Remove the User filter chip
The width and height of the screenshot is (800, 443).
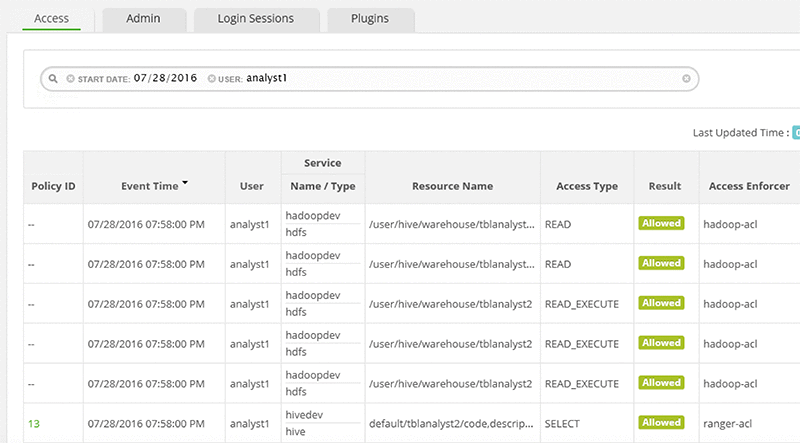pyautogui.click(x=211, y=79)
